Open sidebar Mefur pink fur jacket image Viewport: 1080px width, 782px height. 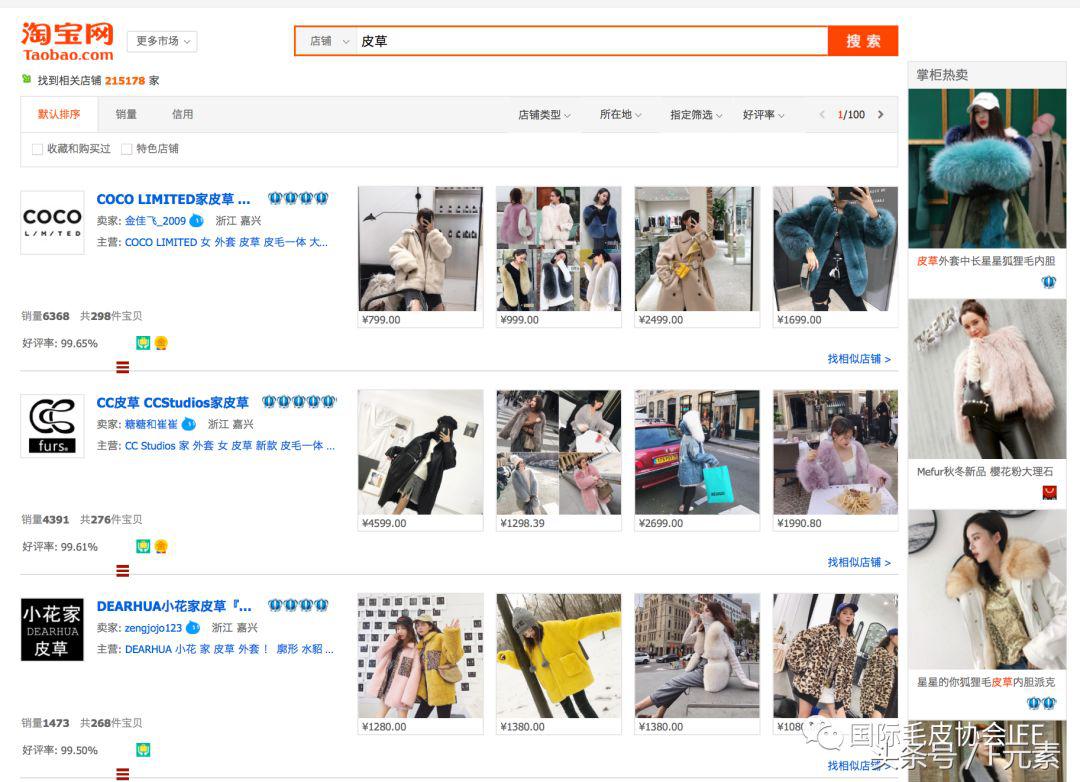(987, 379)
